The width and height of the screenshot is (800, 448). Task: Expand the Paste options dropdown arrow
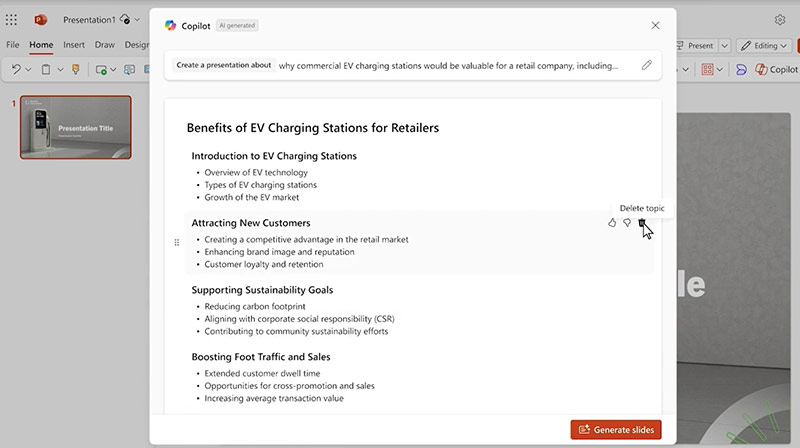click(x=60, y=69)
